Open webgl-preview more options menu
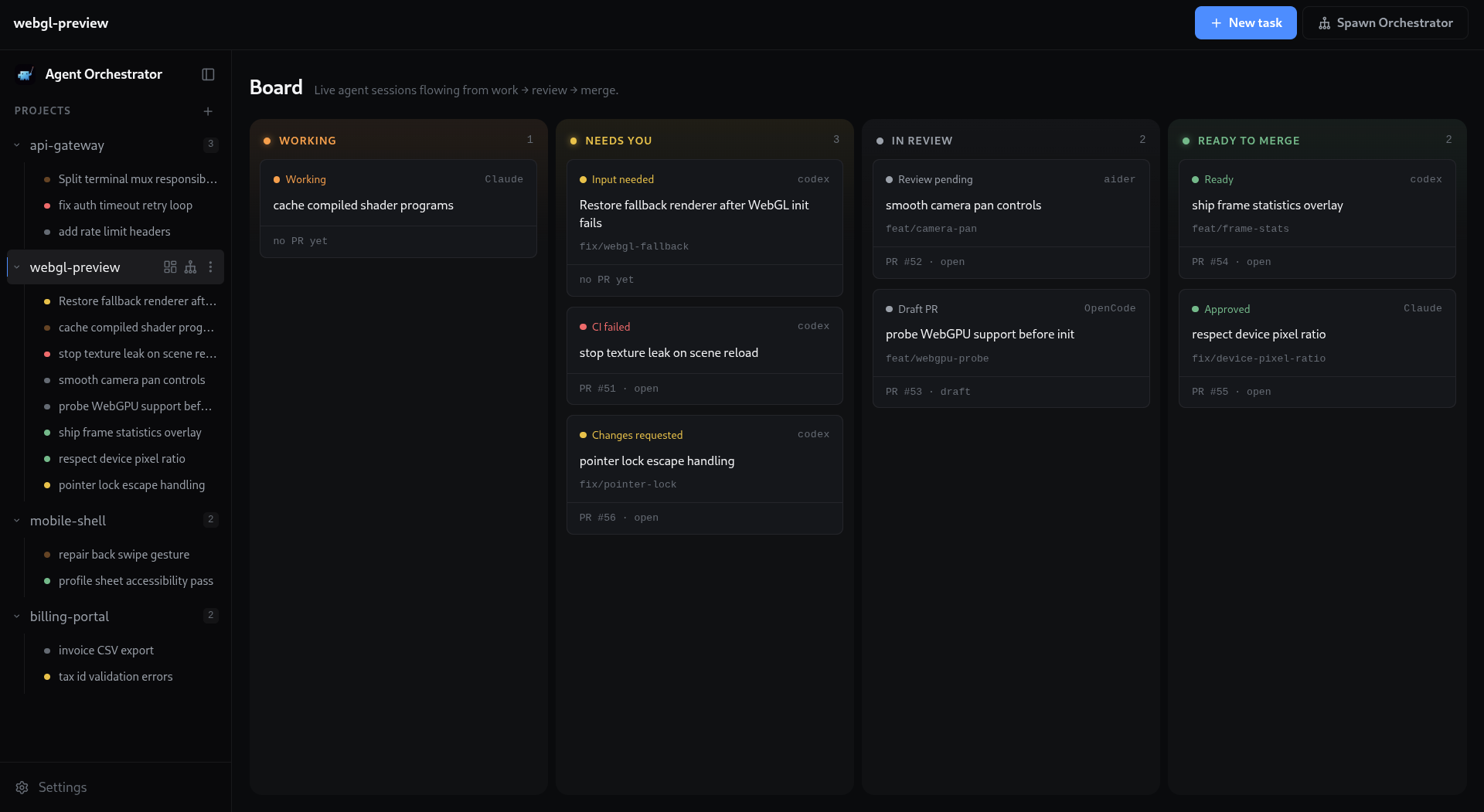This screenshot has width=1484, height=812. pyautogui.click(x=210, y=267)
